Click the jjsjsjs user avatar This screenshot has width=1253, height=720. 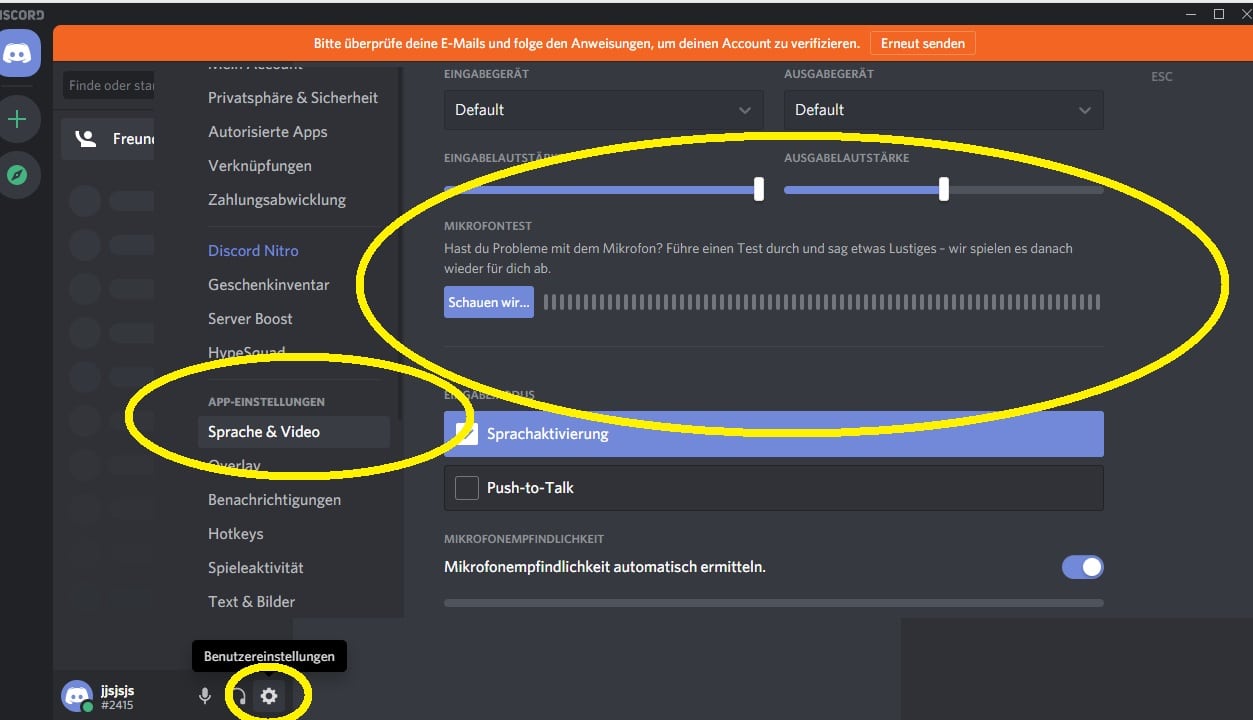(x=77, y=696)
